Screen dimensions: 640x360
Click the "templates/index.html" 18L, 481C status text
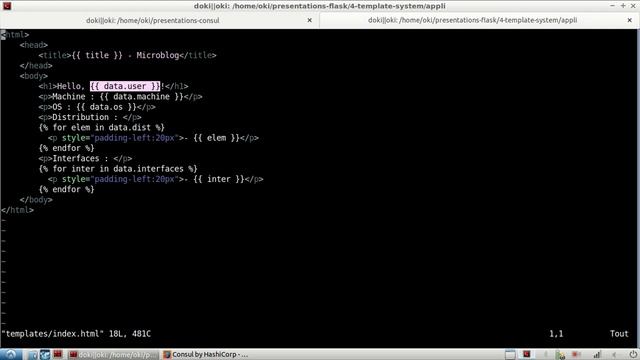pos(76,334)
